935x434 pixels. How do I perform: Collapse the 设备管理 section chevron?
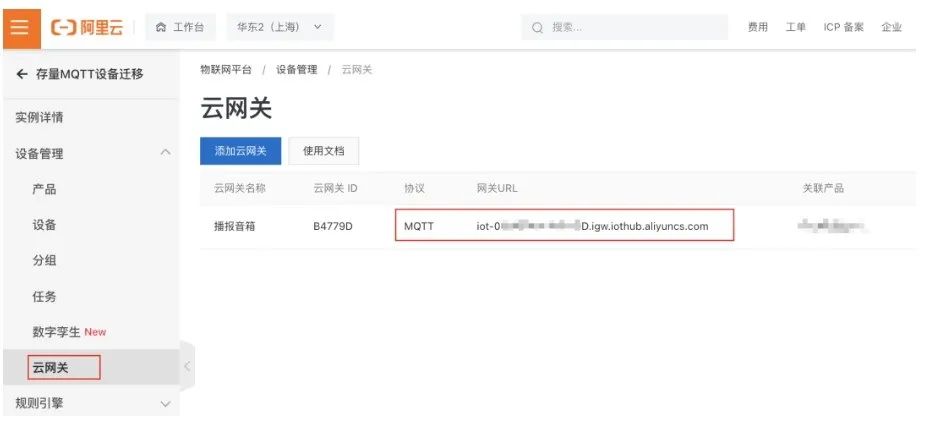tap(166, 153)
